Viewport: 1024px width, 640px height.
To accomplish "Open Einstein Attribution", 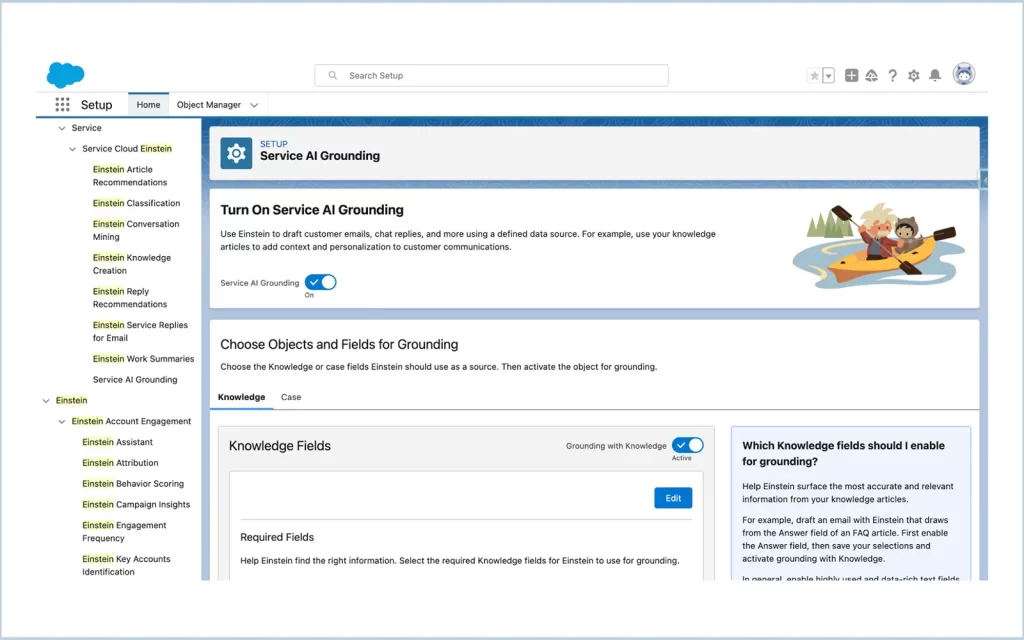I will coord(120,463).
